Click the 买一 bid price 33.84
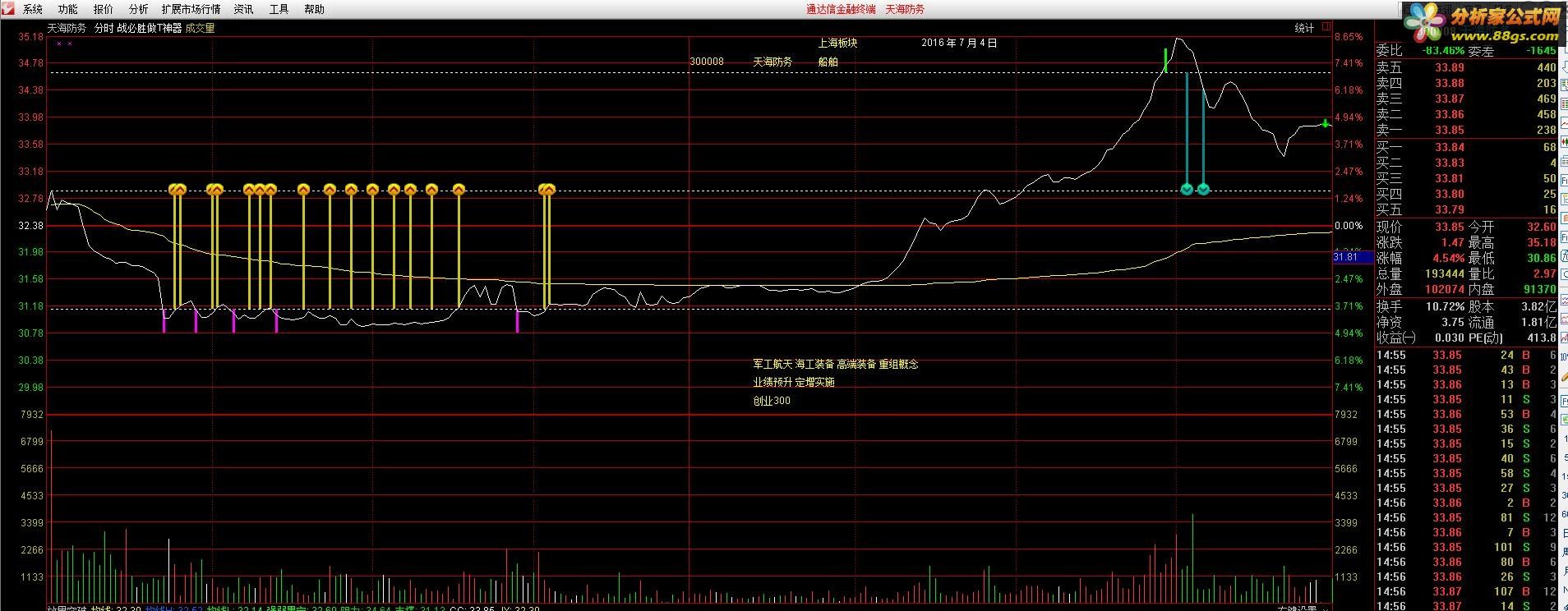This screenshot has width=1568, height=611. pyautogui.click(x=1450, y=147)
